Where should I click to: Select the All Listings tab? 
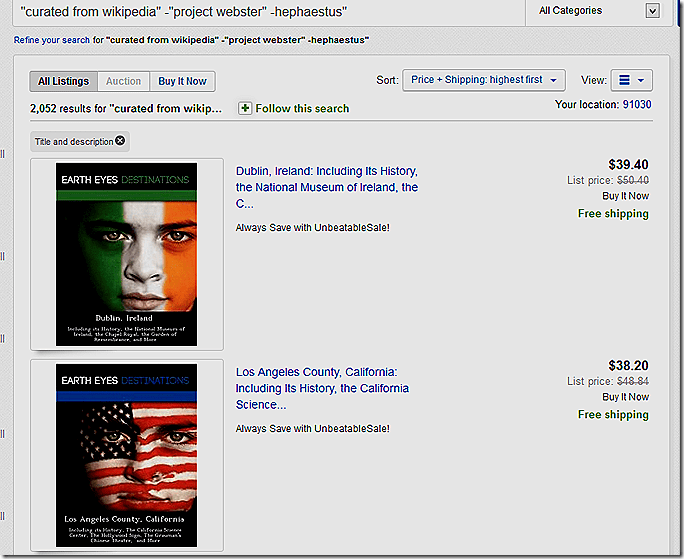click(x=64, y=81)
